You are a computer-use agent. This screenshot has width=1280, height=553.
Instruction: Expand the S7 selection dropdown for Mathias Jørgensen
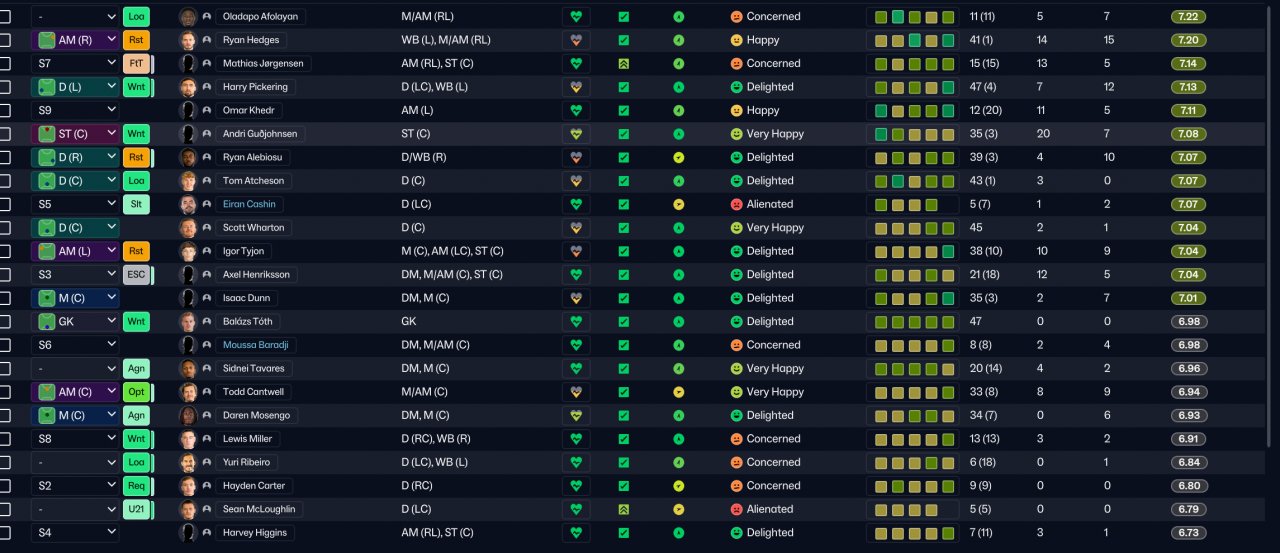click(75, 63)
